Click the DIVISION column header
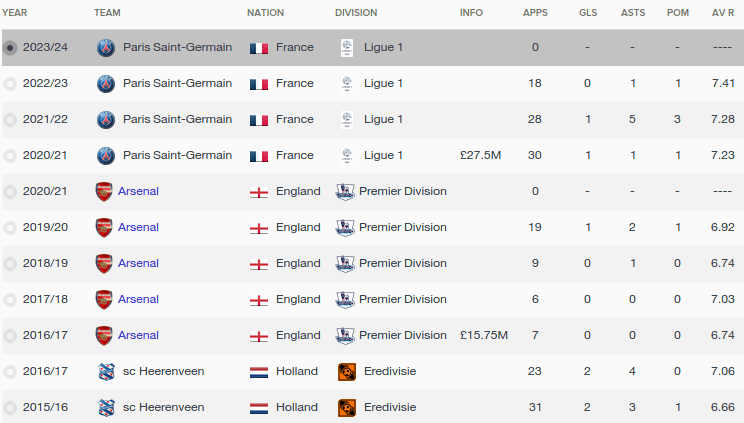 [x=356, y=13]
